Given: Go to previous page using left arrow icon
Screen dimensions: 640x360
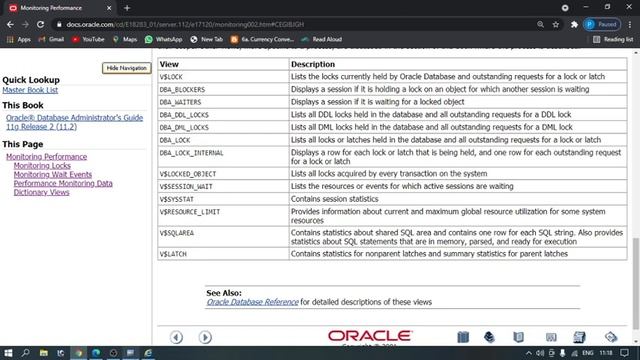Looking at the screenshot, I should click(x=176, y=337).
